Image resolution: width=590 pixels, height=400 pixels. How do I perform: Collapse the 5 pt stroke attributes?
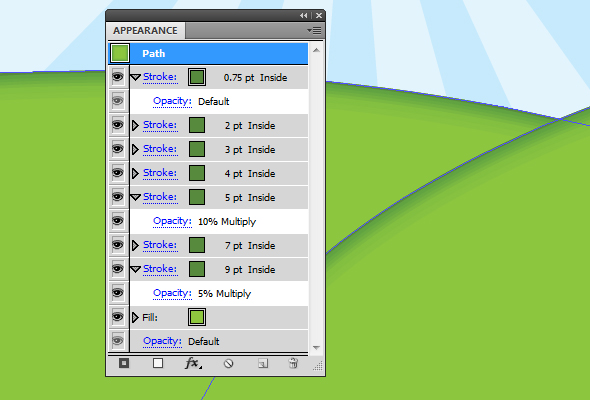coord(135,197)
